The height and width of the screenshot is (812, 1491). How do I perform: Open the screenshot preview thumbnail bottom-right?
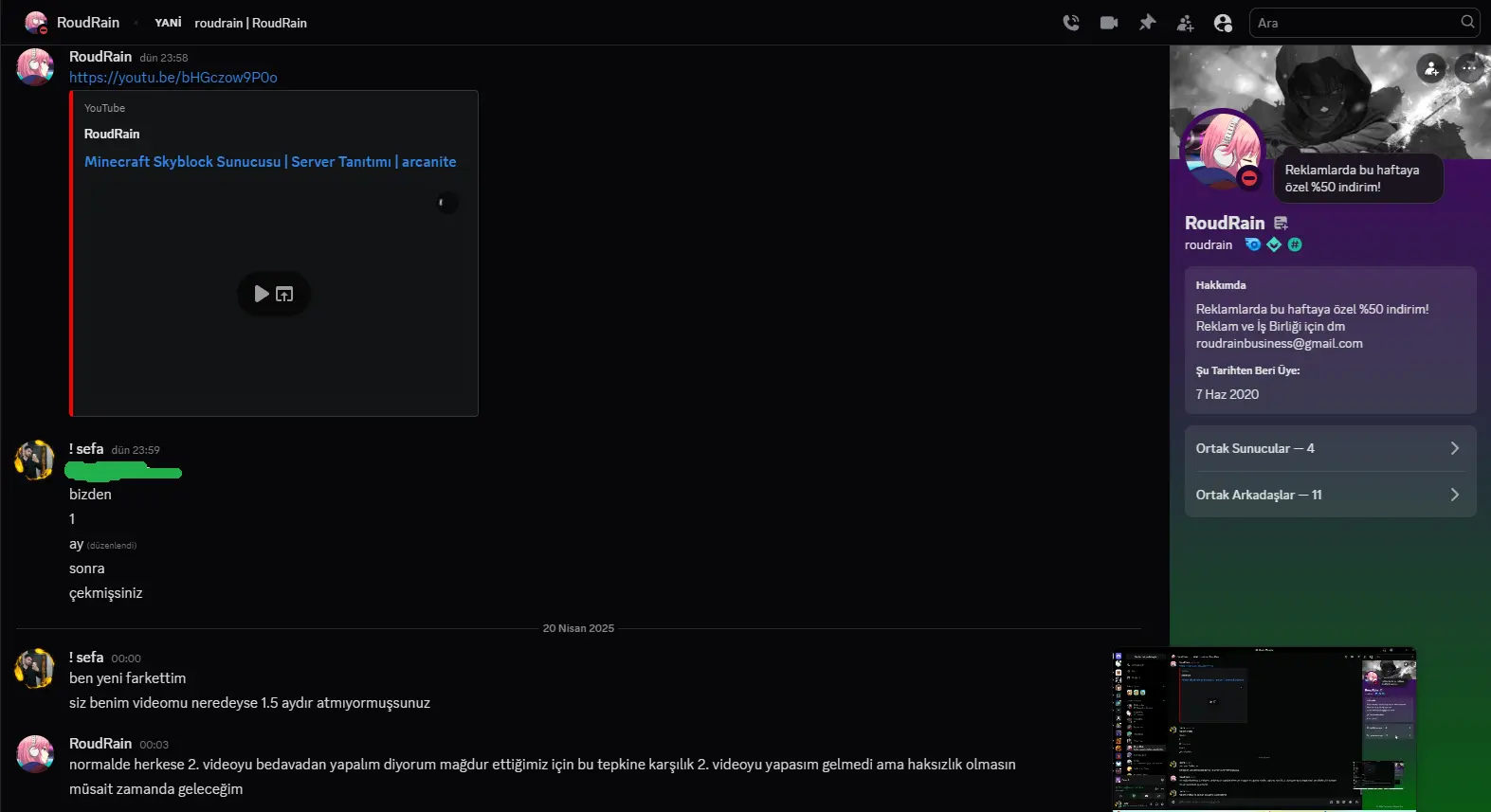pyautogui.click(x=1264, y=730)
